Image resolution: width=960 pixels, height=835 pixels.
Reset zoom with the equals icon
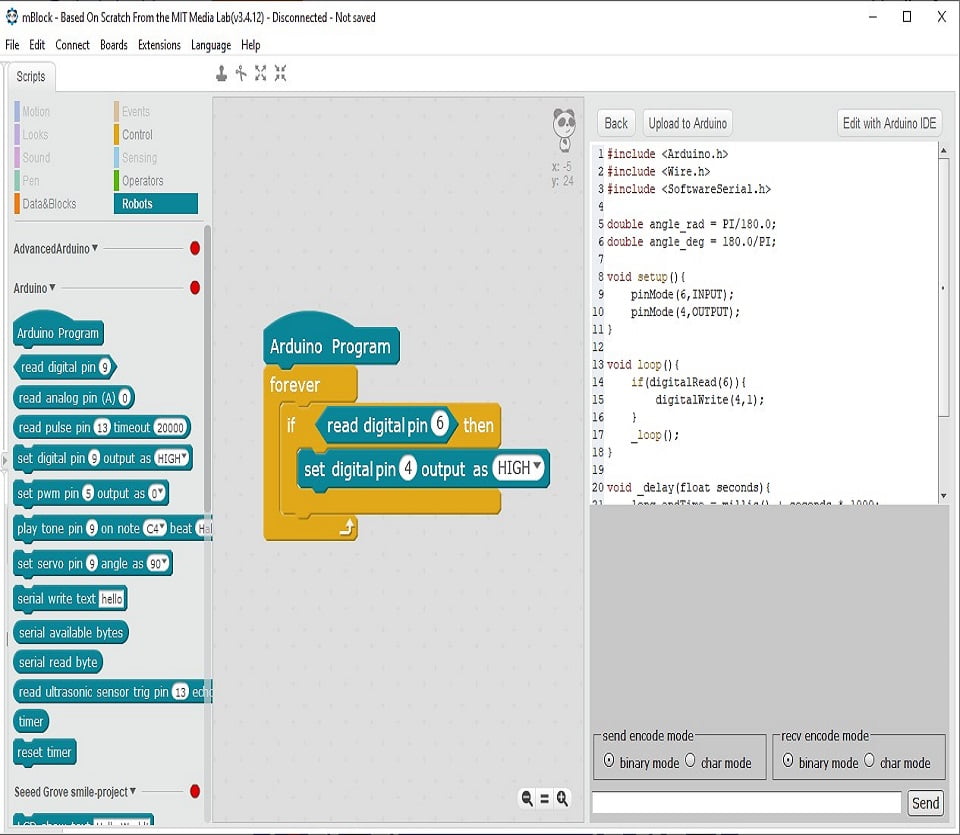click(544, 799)
